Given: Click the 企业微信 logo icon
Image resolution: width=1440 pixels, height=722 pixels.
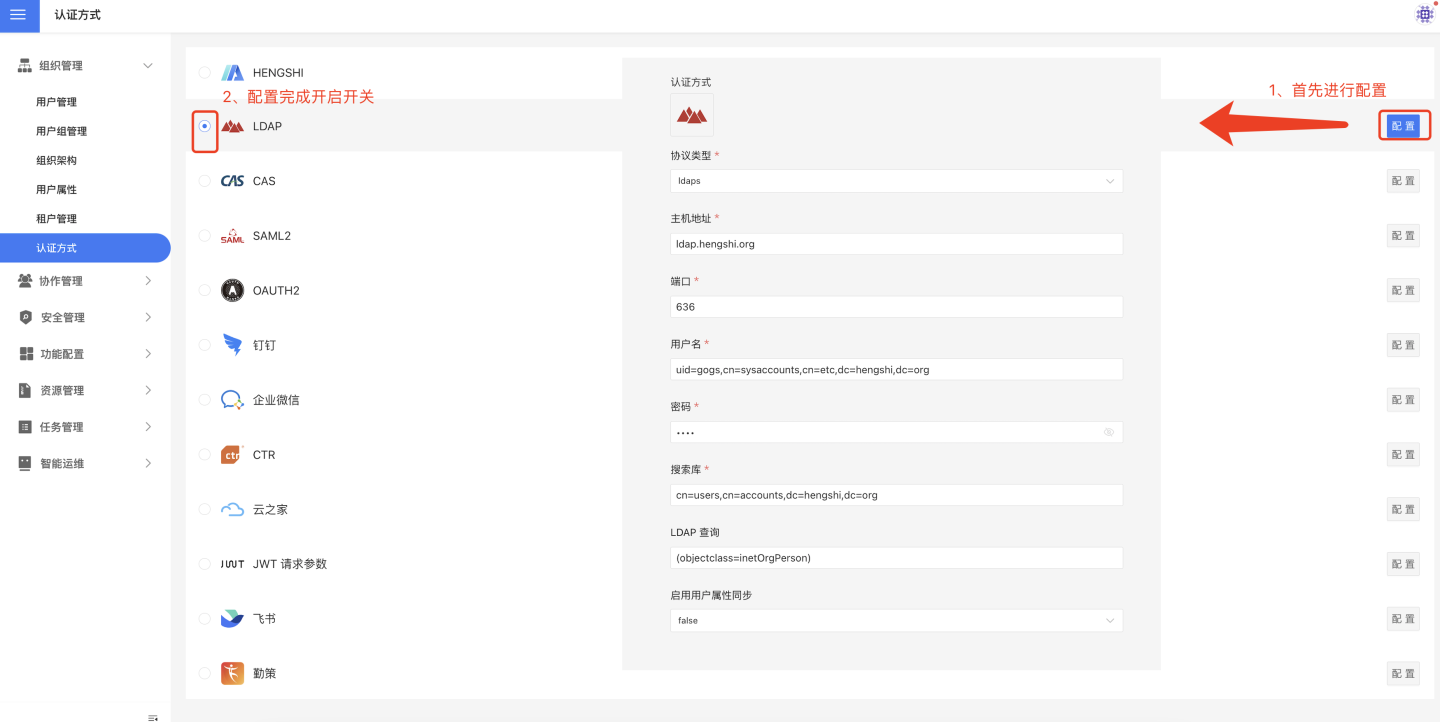Looking at the screenshot, I should 232,400.
